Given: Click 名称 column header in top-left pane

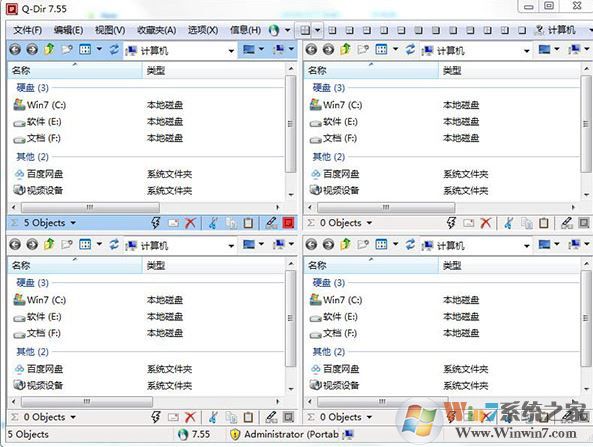Looking at the screenshot, I should pyautogui.click(x=75, y=70).
